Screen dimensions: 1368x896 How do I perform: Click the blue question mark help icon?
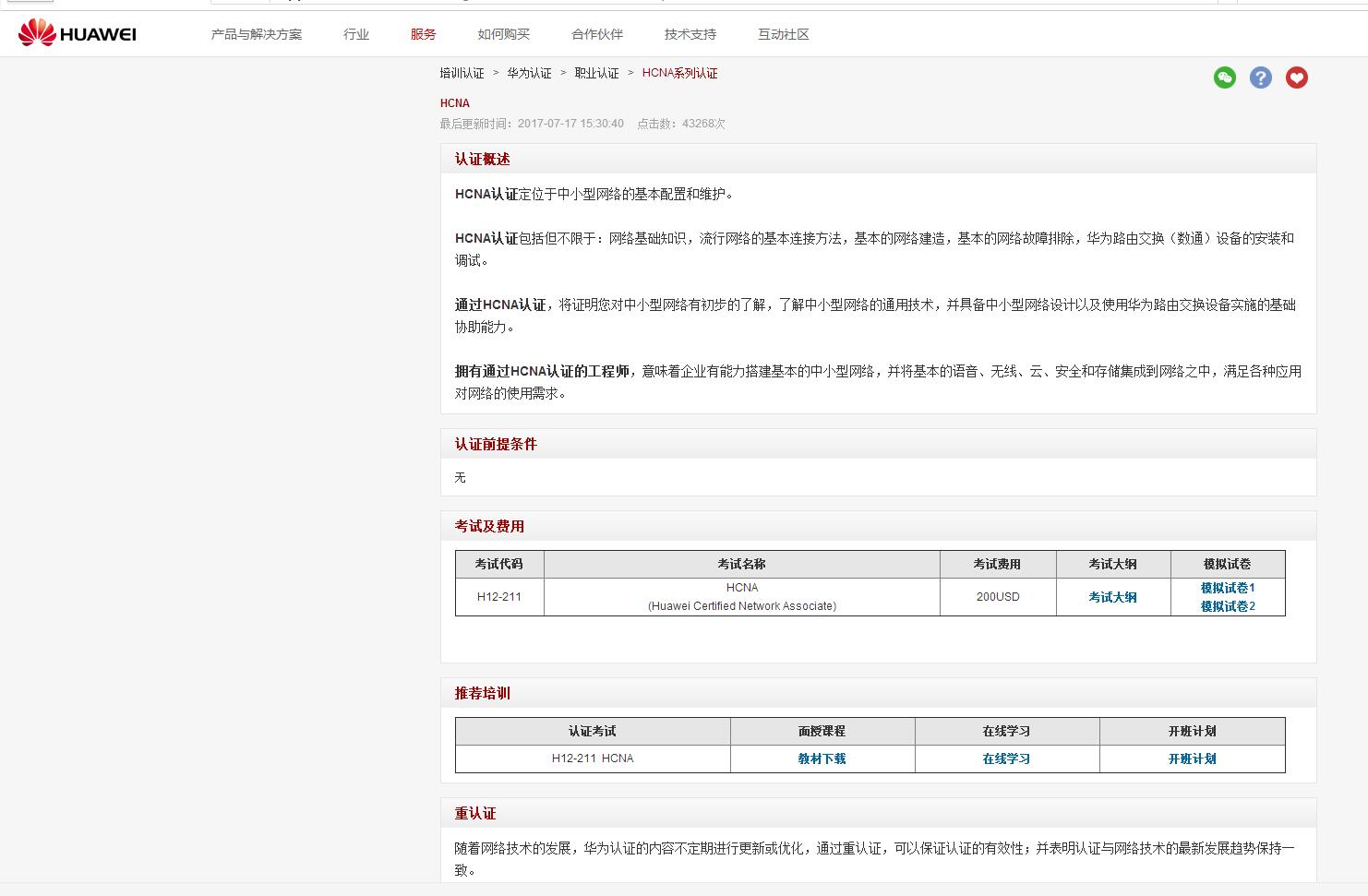pos(1261,78)
